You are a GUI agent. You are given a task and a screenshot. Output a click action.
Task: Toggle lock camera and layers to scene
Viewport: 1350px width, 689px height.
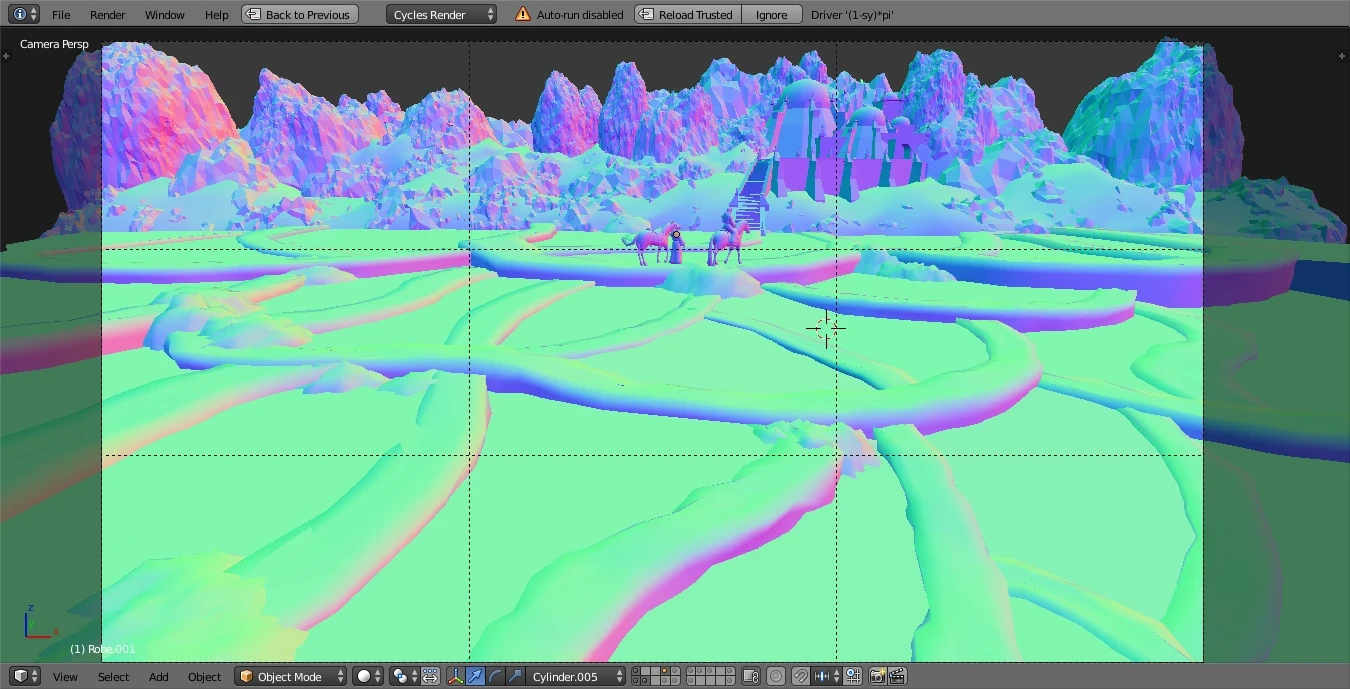[x=751, y=677]
